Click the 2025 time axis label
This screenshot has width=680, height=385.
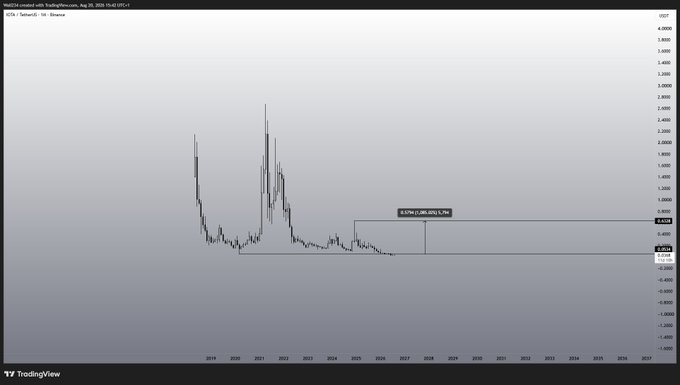coord(356,359)
